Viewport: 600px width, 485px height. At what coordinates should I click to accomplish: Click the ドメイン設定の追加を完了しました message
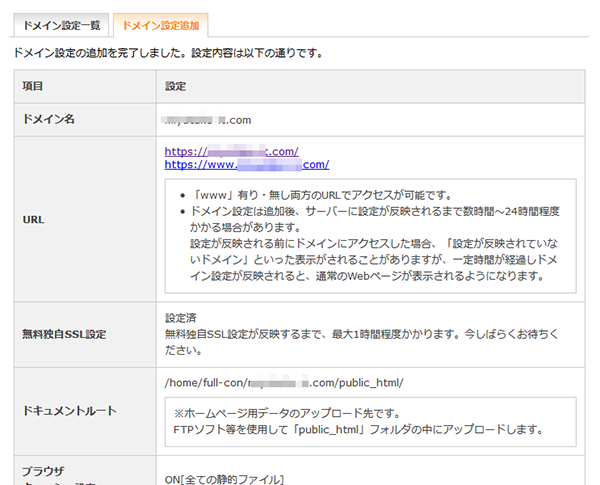click(x=168, y=53)
